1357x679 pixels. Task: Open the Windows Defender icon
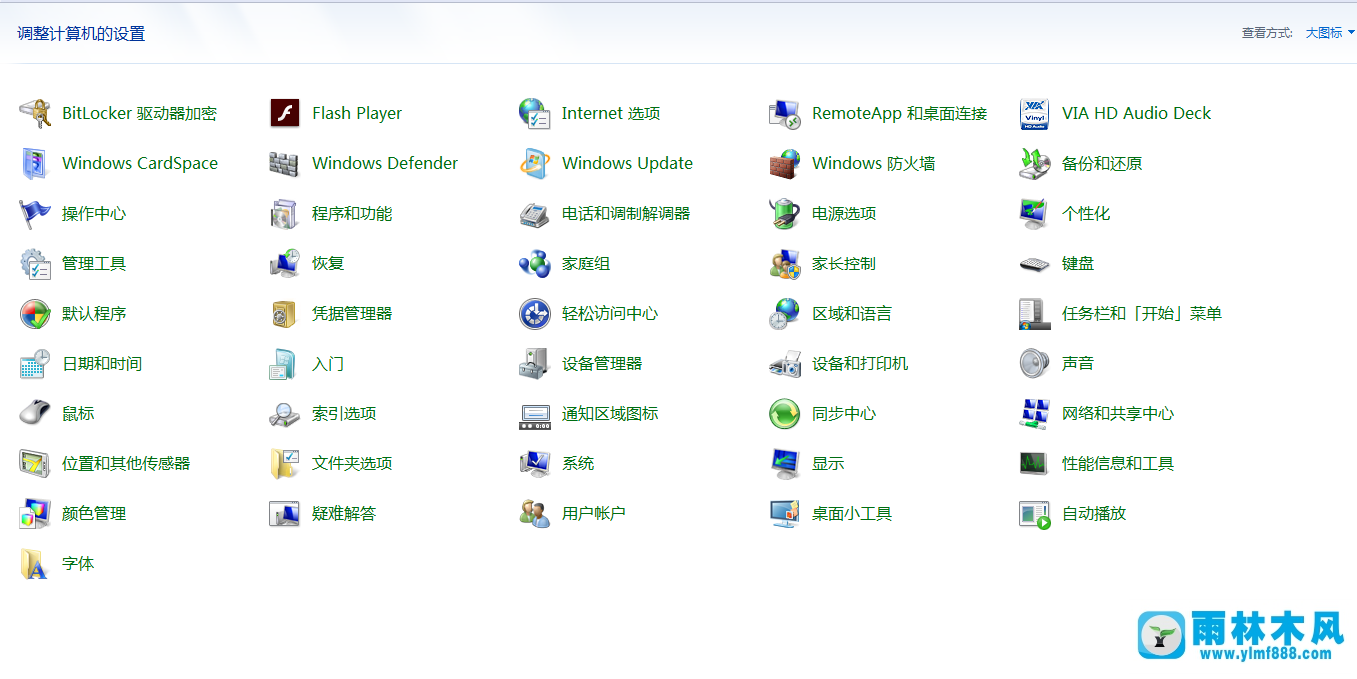pyautogui.click(x=285, y=164)
